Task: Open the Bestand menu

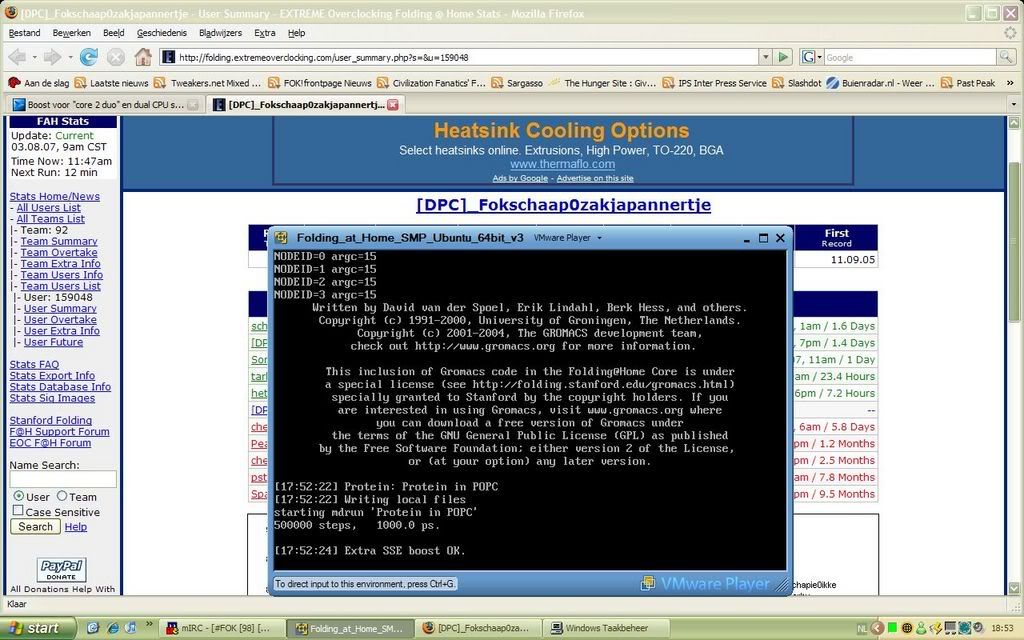Action: pos(24,33)
